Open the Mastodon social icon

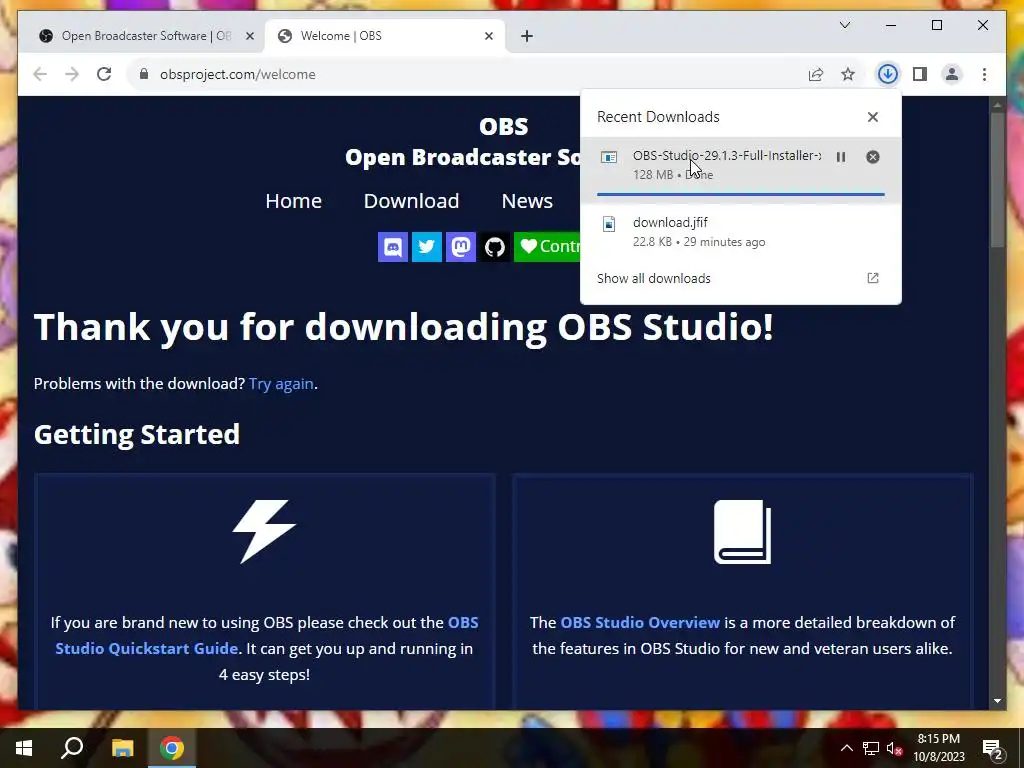pyautogui.click(x=460, y=247)
